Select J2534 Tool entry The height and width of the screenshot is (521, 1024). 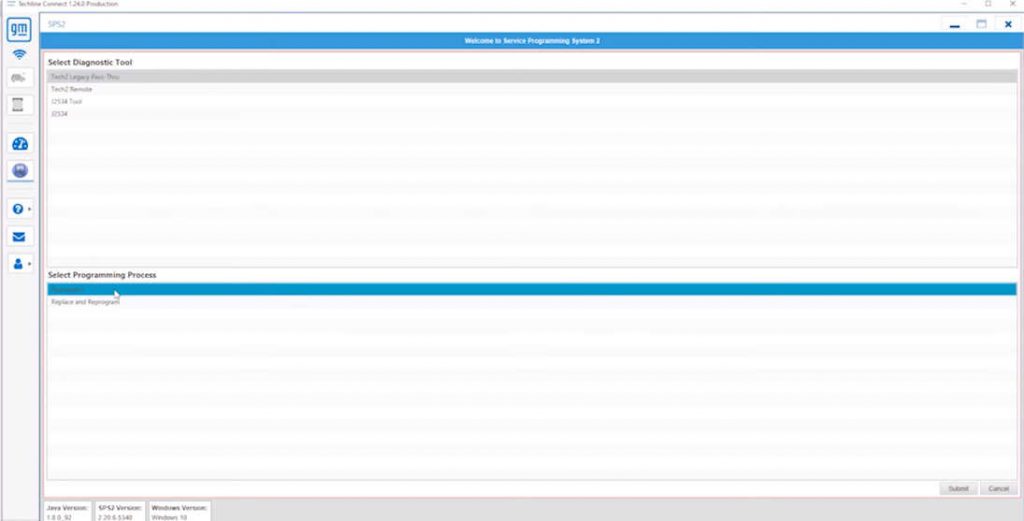click(532, 101)
